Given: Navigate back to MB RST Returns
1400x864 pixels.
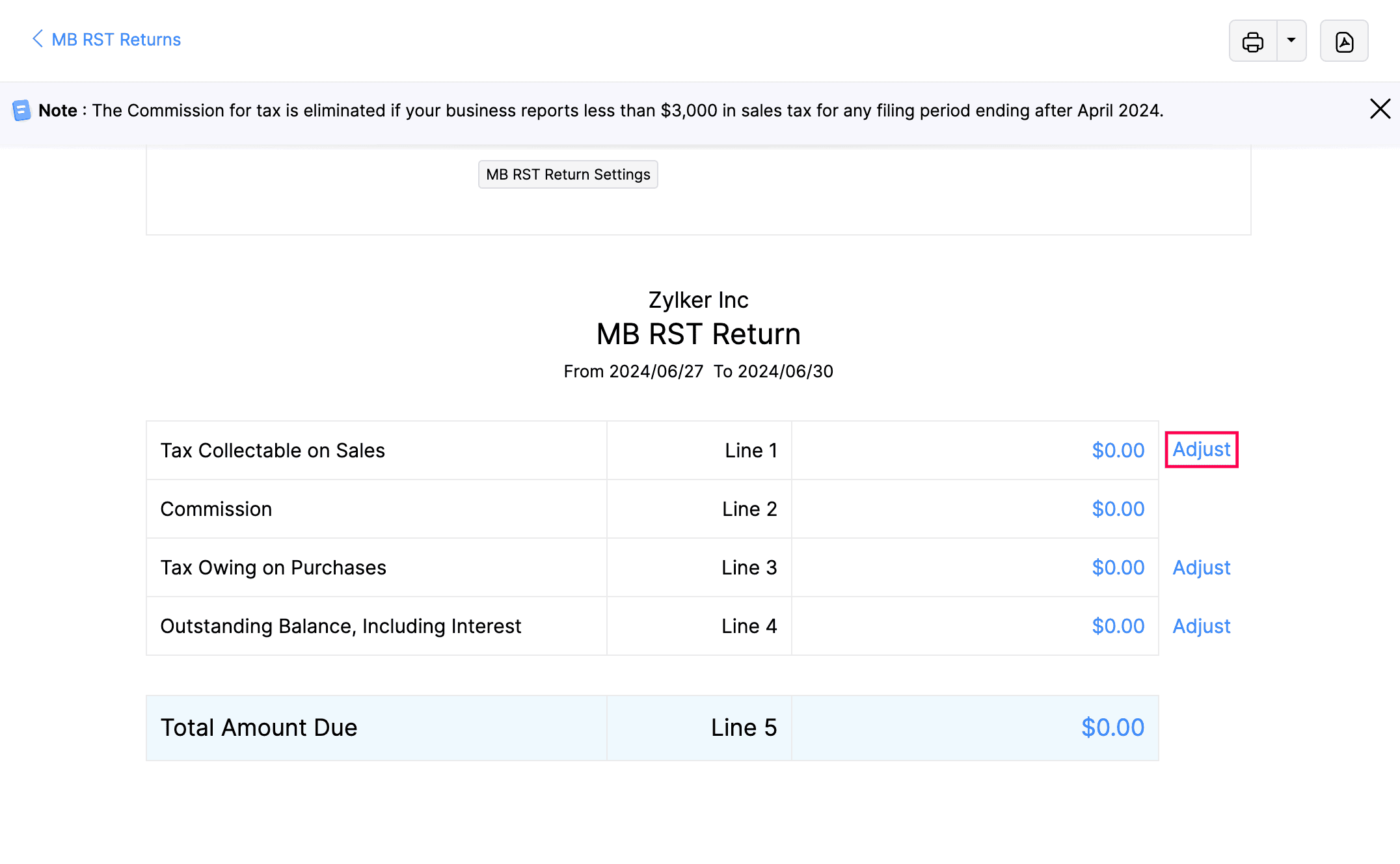Looking at the screenshot, I should [x=116, y=40].
